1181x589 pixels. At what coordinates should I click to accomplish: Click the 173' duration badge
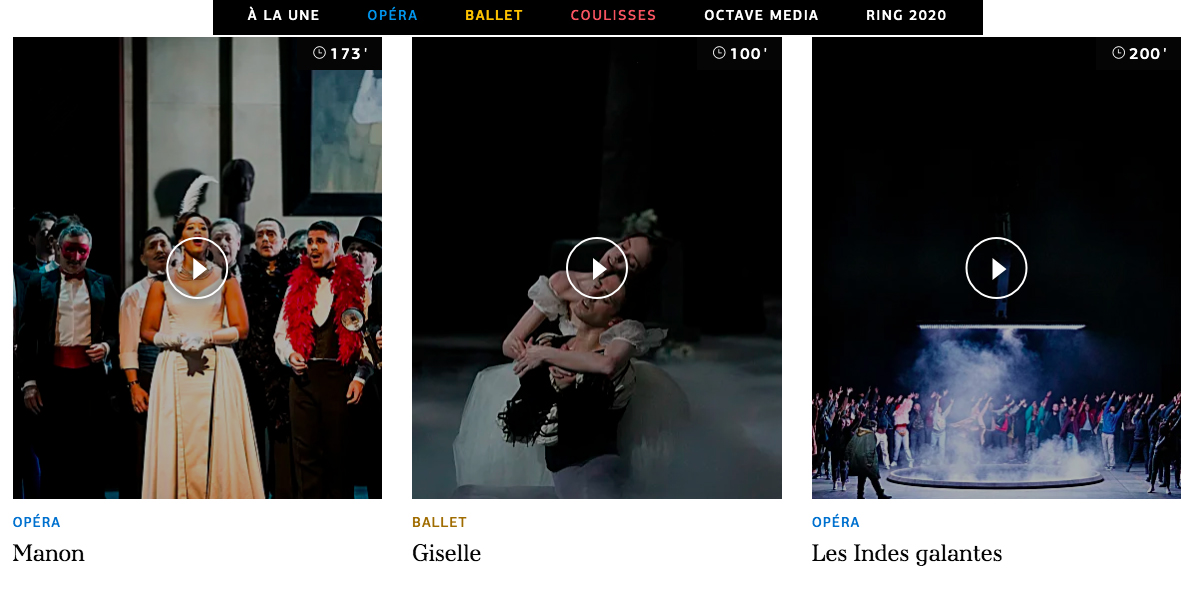pos(340,53)
